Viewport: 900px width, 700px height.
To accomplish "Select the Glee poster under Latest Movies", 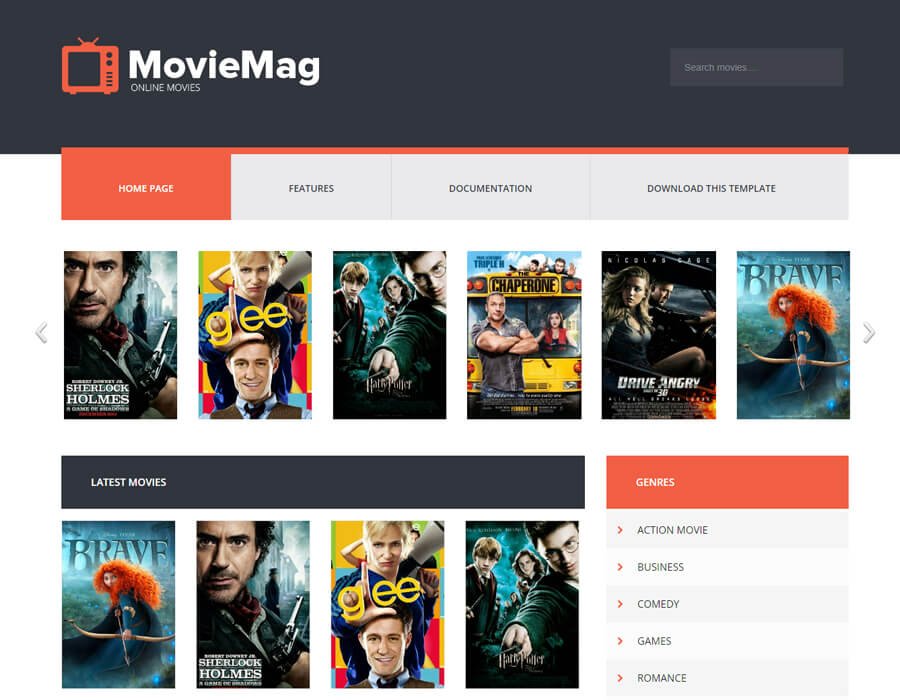I will (x=387, y=604).
